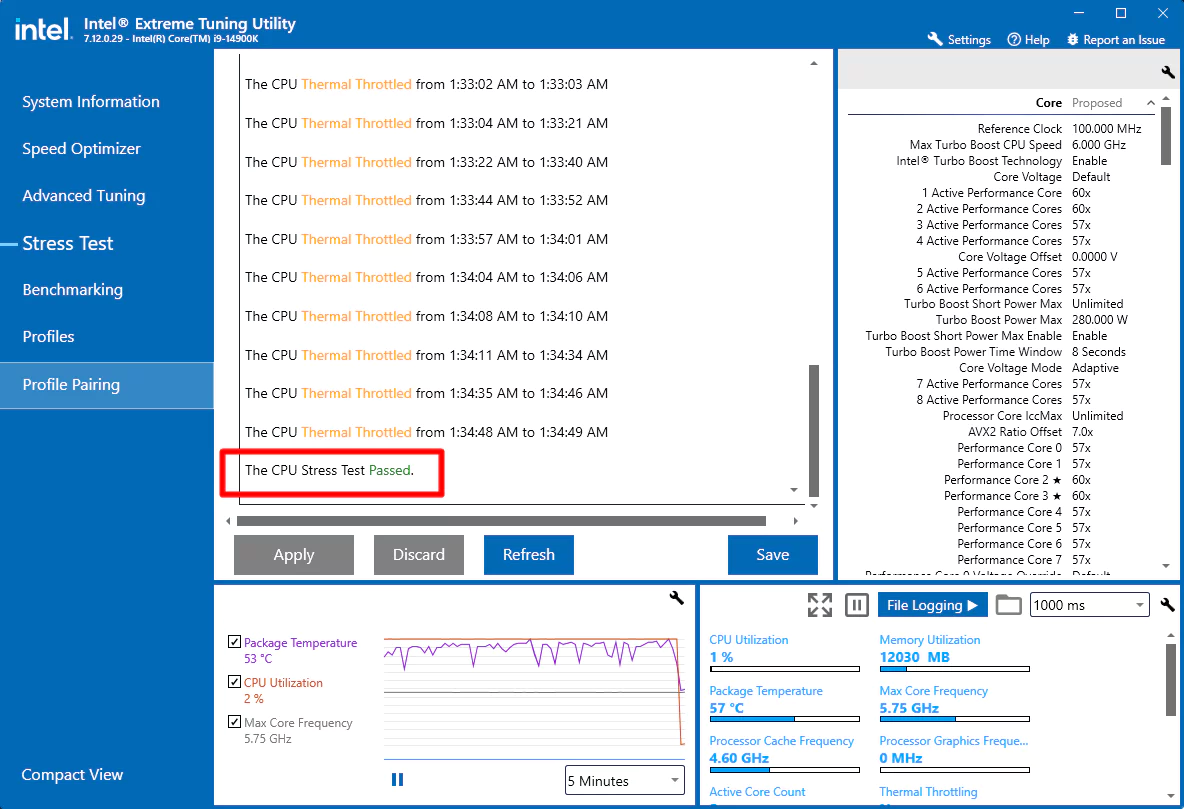Click the Discard button
The height and width of the screenshot is (809, 1184).
[418, 554]
